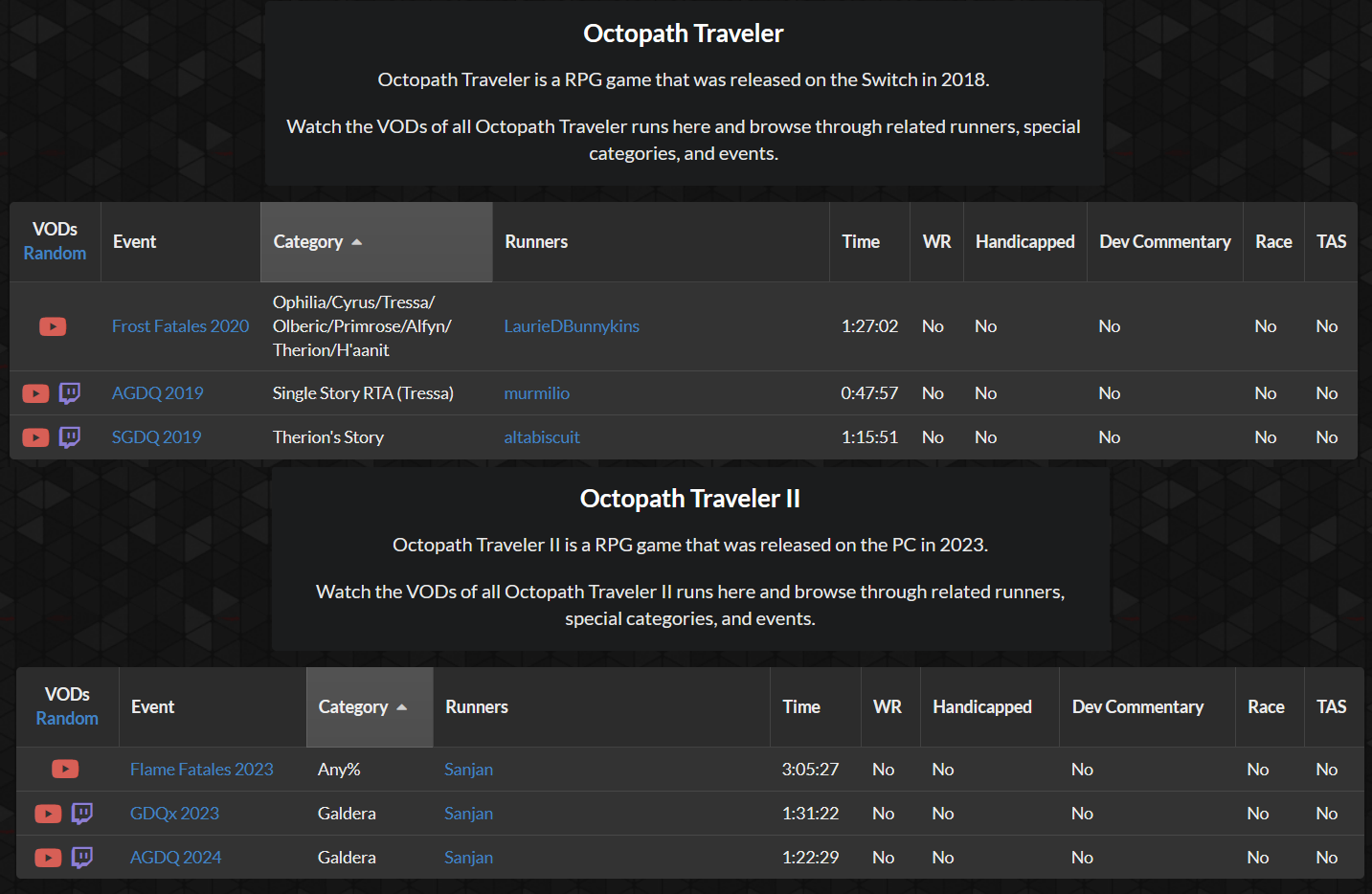Click the 1:27:02 time cell
The image size is (1372, 894).
869,326
